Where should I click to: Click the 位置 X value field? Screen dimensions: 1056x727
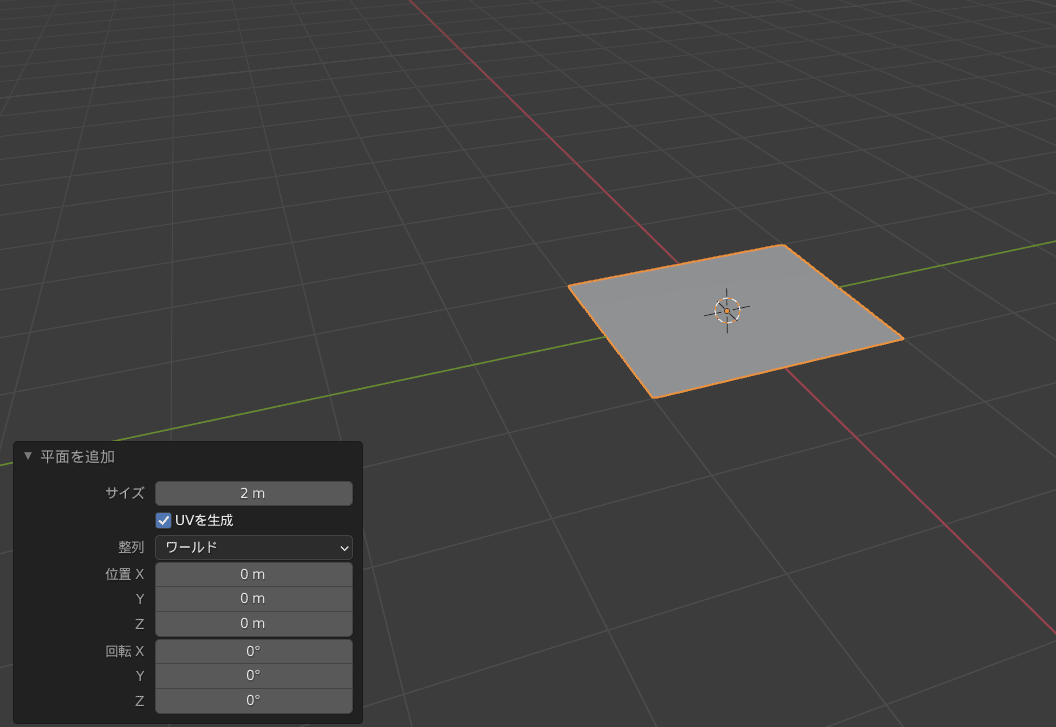point(254,574)
